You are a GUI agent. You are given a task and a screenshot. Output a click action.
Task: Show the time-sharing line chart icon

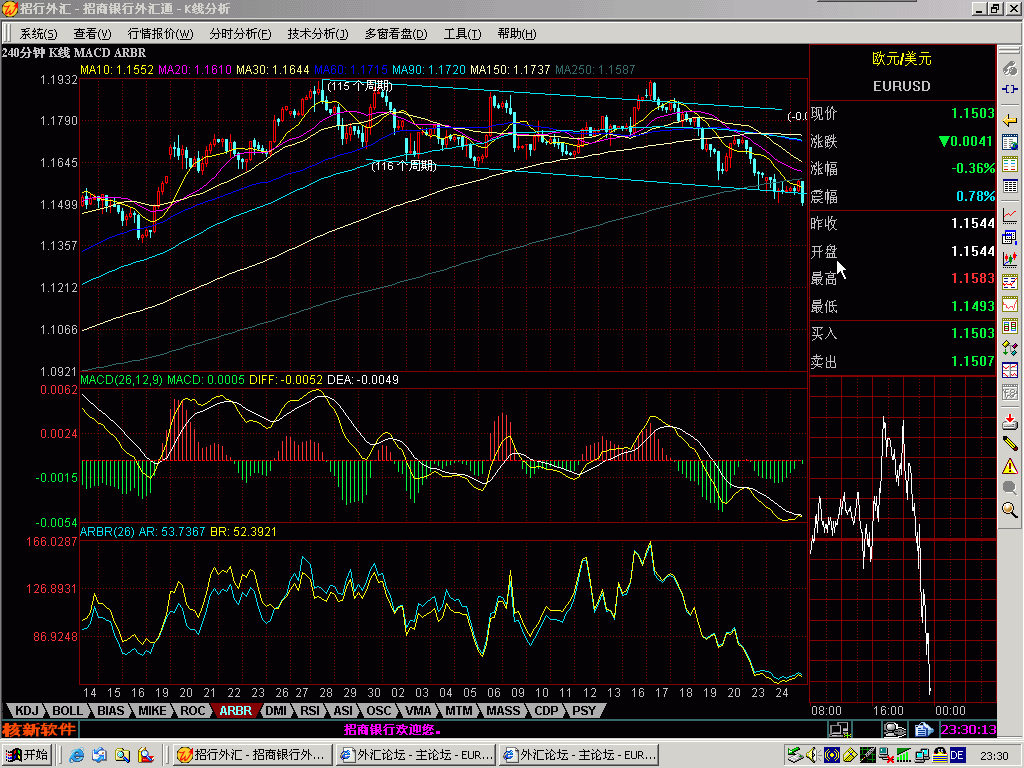1010,215
